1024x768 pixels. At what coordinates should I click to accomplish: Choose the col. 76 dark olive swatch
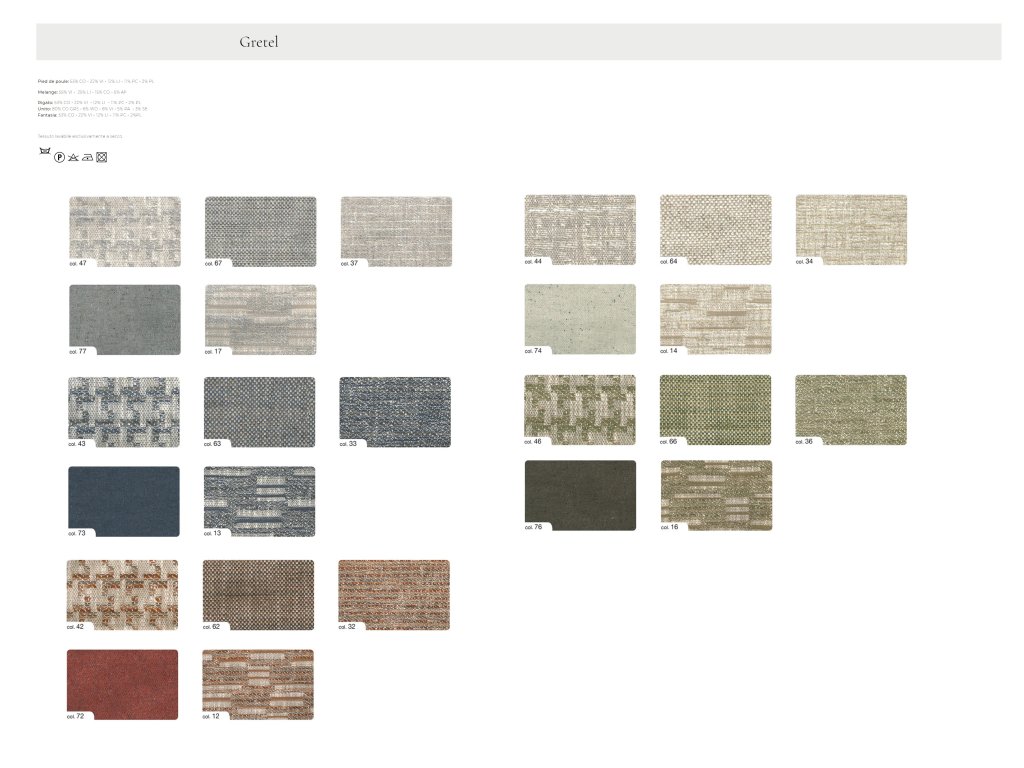click(580, 494)
